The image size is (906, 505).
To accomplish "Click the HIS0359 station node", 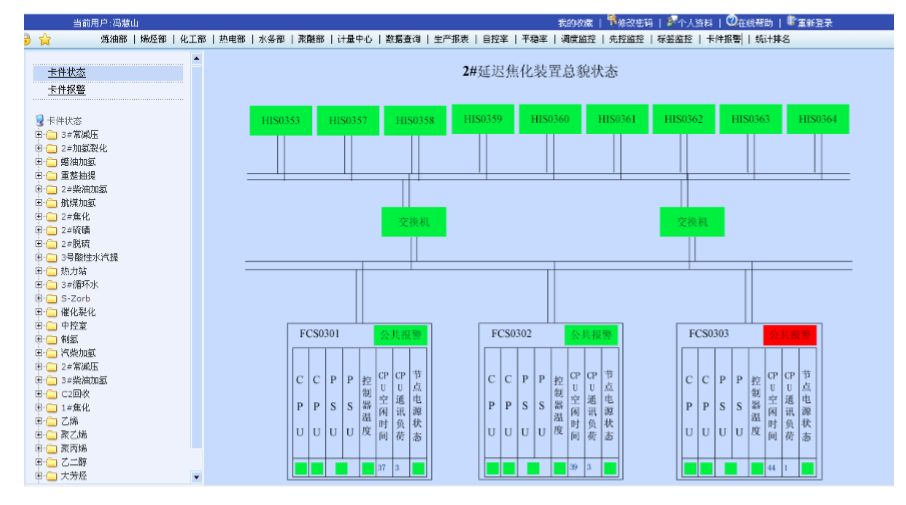I will tap(483, 119).
